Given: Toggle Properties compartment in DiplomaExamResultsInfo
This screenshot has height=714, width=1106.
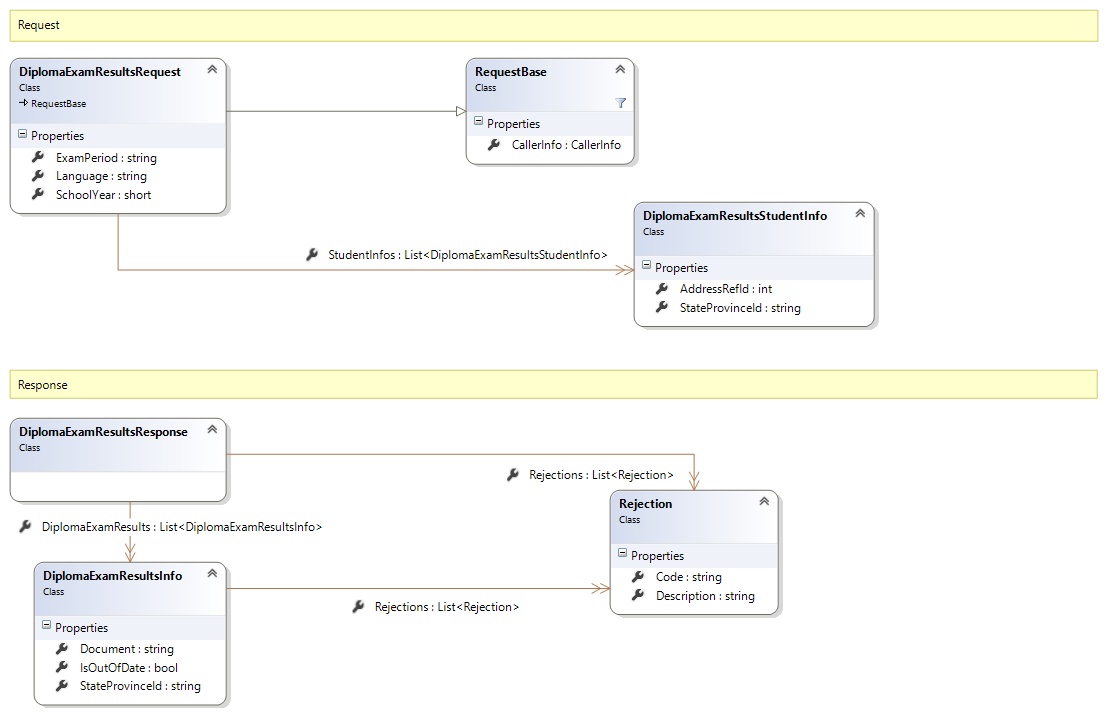Looking at the screenshot, I should pos(46,627).
